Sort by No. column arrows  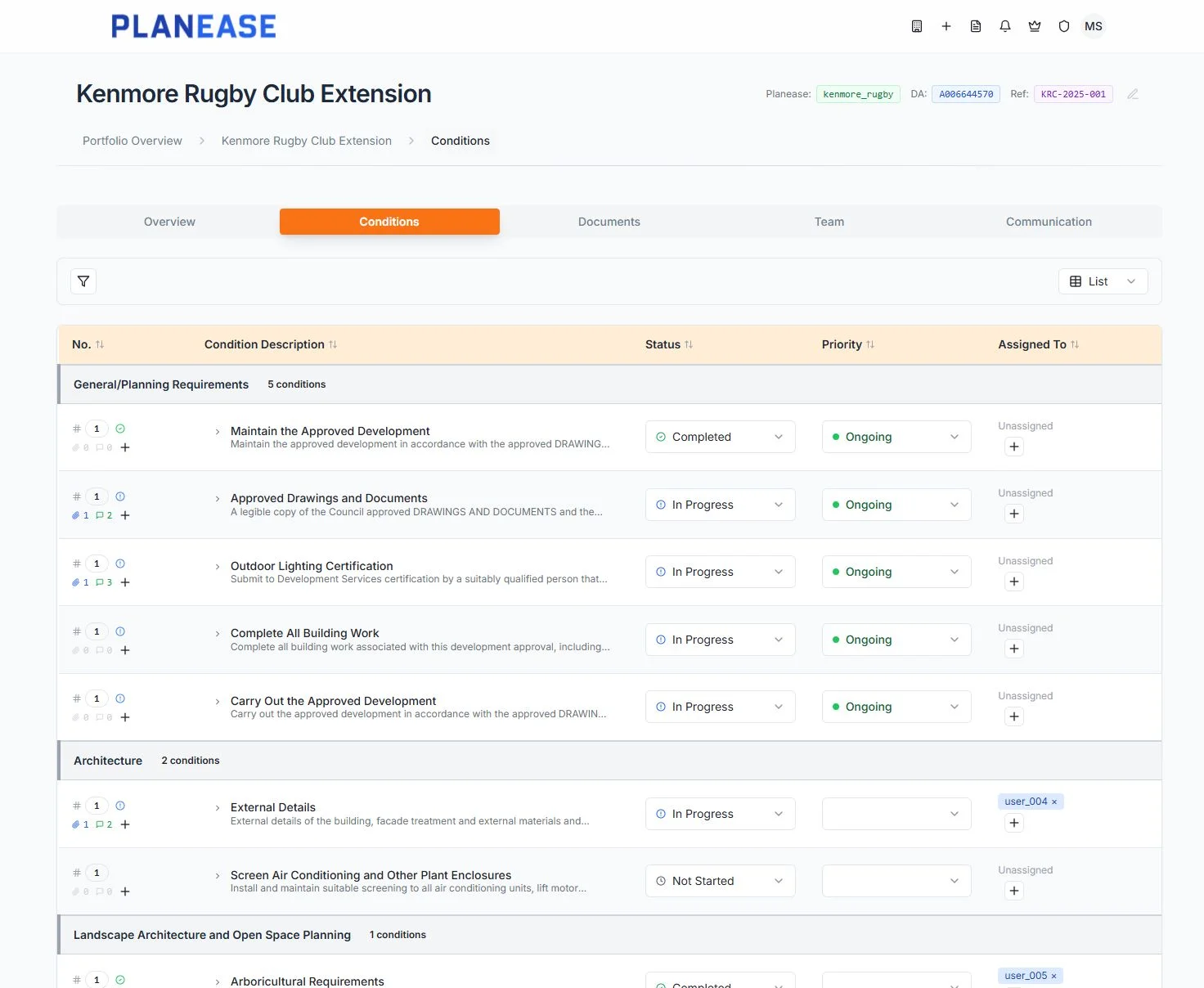pyautogui.click(x=100, y=344)
